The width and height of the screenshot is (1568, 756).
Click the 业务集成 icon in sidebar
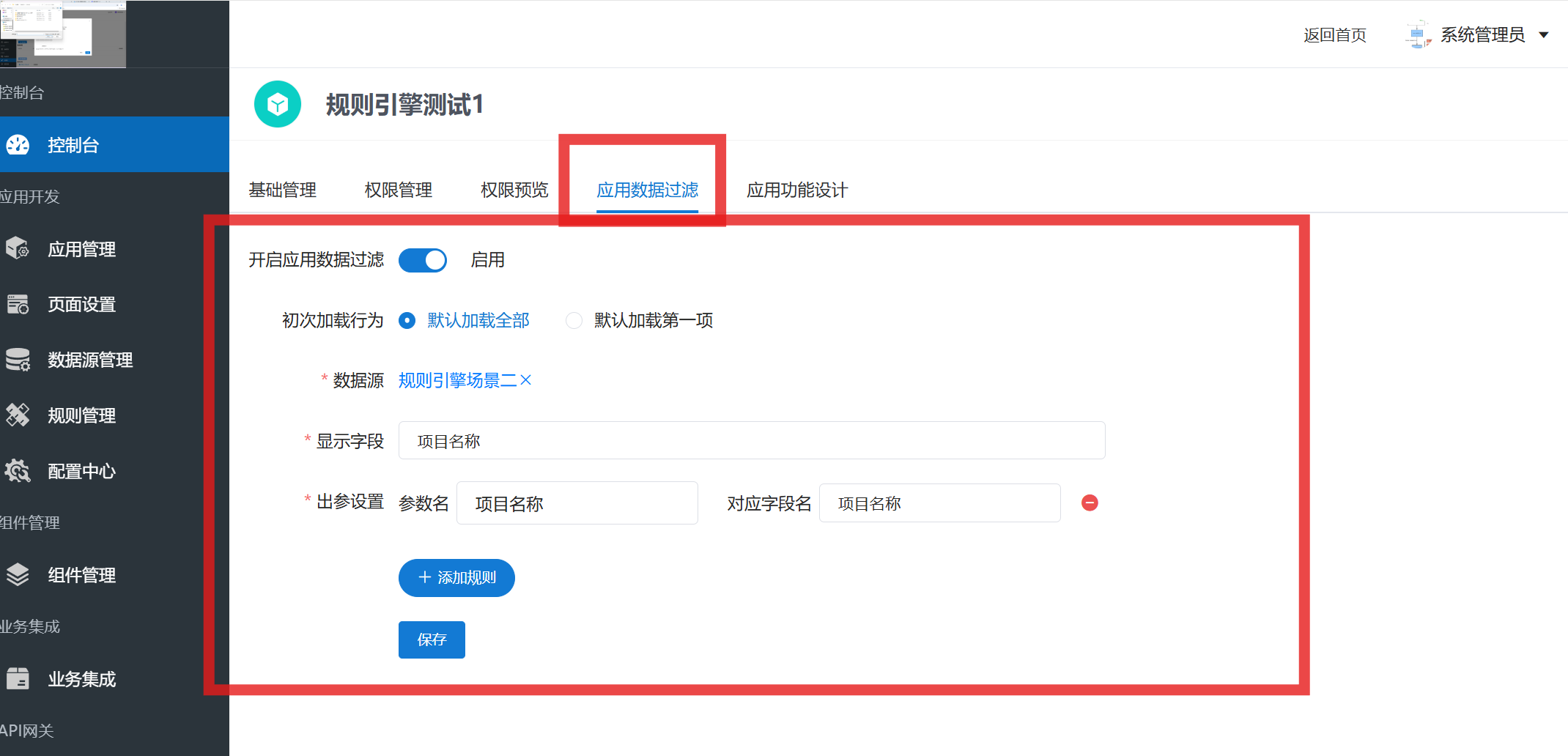click(x=18, y=679)
